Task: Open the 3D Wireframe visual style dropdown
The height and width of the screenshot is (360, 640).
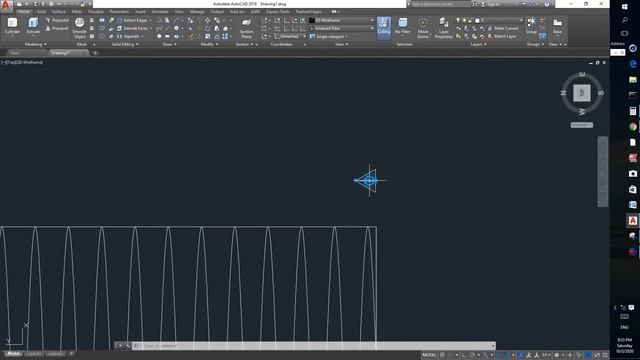Action: click(341, 20)
